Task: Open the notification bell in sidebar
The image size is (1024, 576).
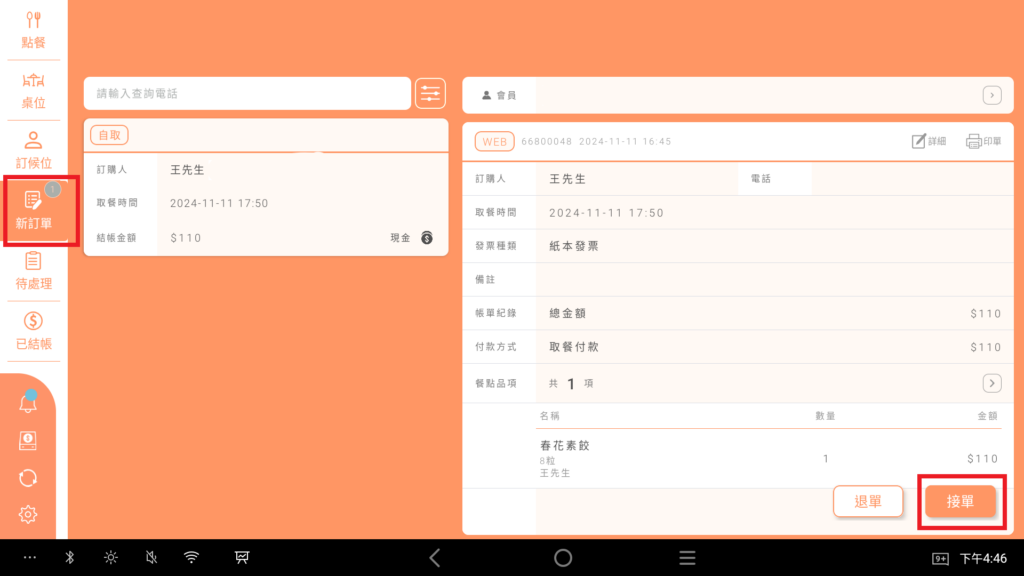Action: [28, 403]
